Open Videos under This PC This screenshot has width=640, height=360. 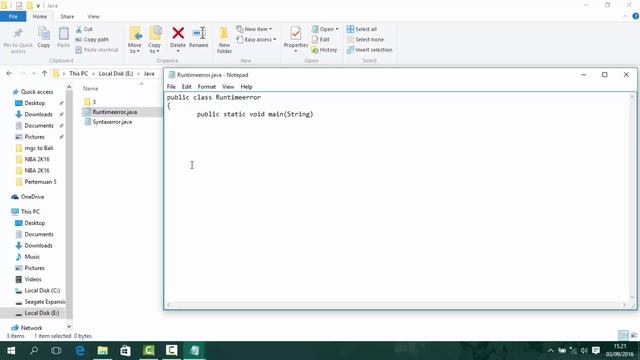pos(33,279)
